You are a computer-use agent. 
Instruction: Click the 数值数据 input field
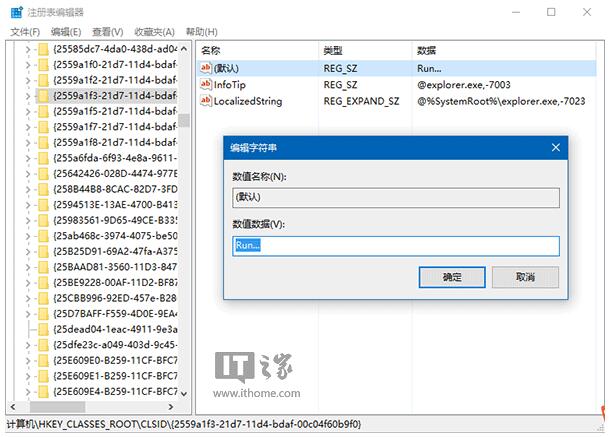click(395, 246)
